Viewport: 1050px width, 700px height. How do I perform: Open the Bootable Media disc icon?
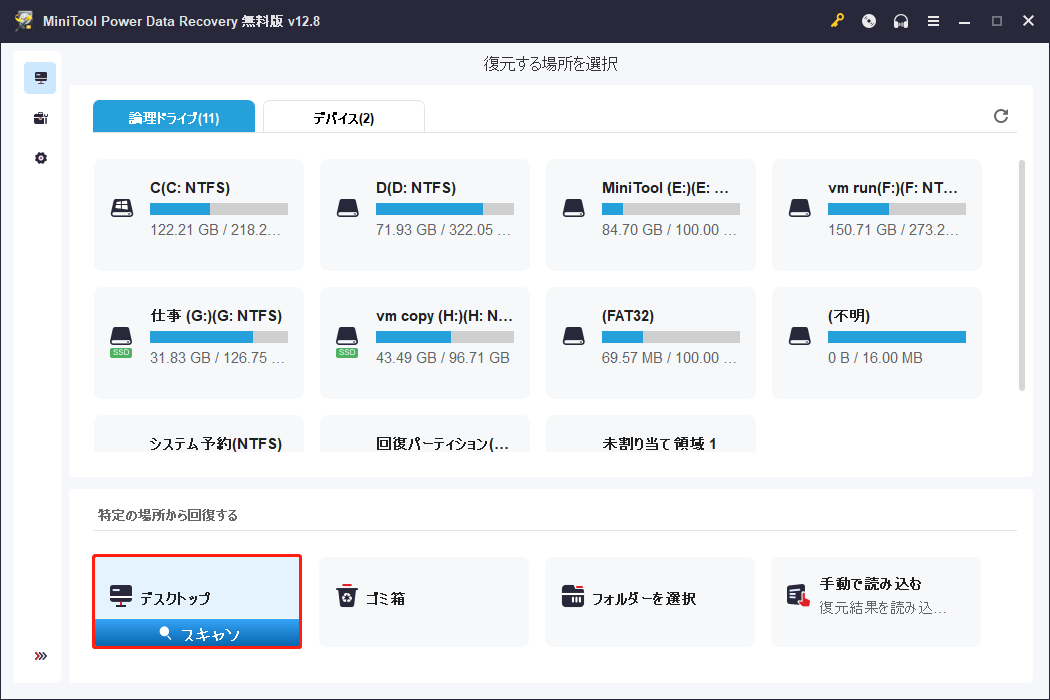pyautogui.click(x=868, y=20)
